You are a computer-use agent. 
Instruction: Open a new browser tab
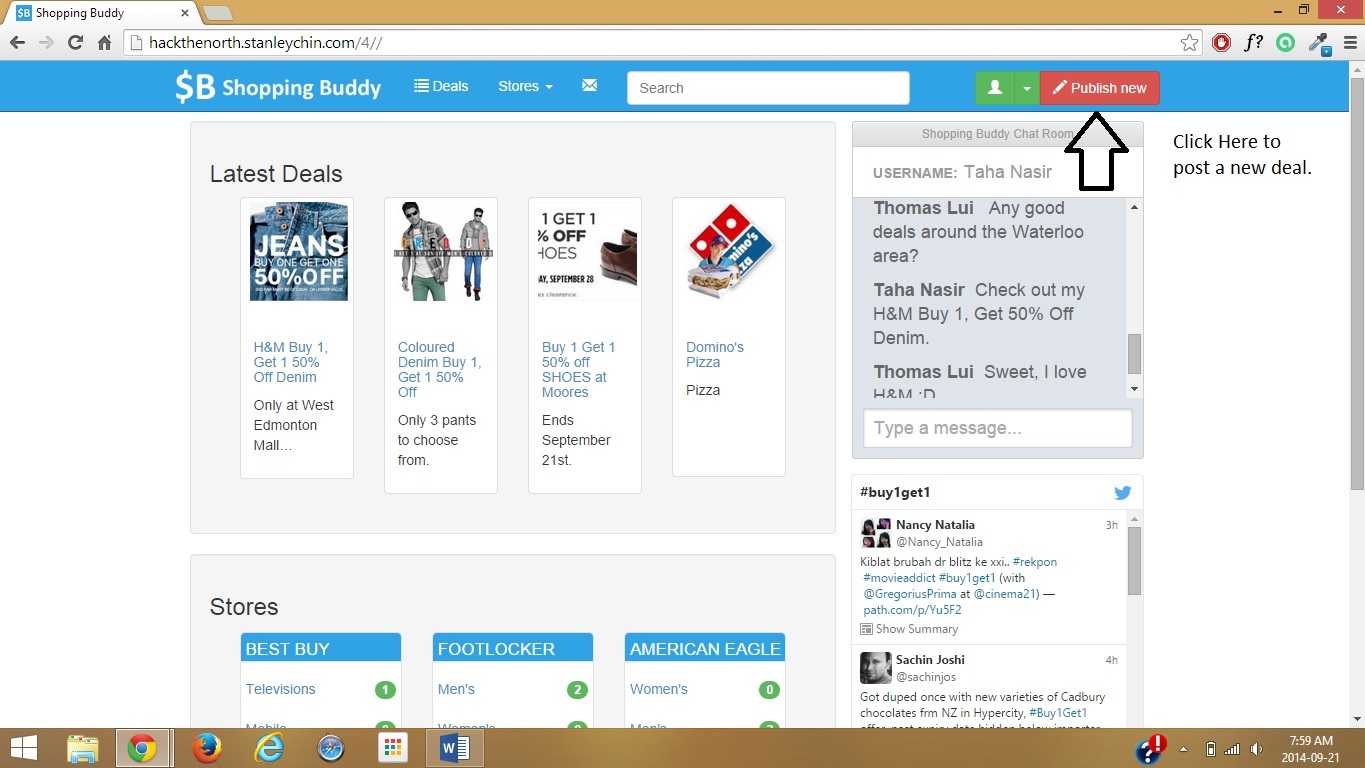coord(217,13)
